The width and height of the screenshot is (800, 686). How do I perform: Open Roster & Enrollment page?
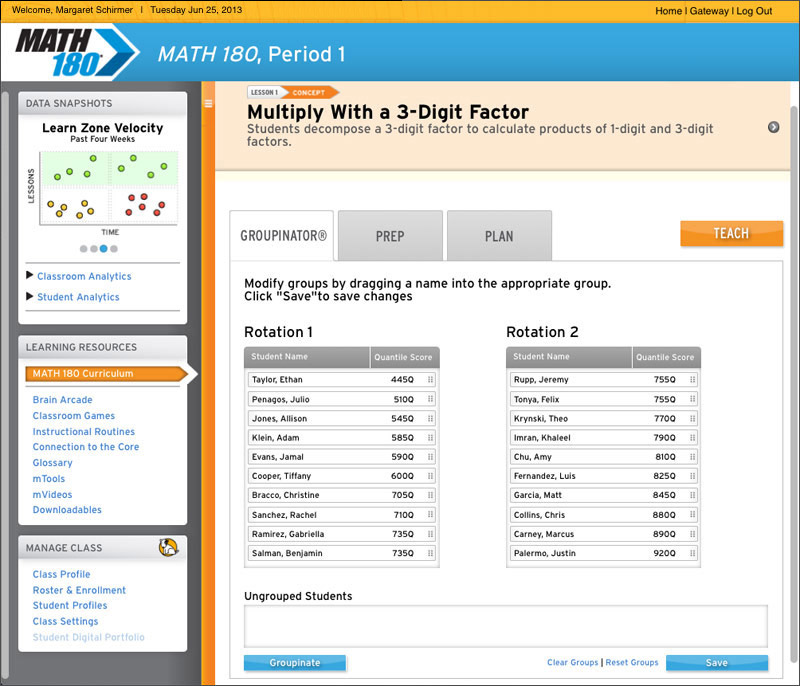pyautogui.click(x=79, y=590)
